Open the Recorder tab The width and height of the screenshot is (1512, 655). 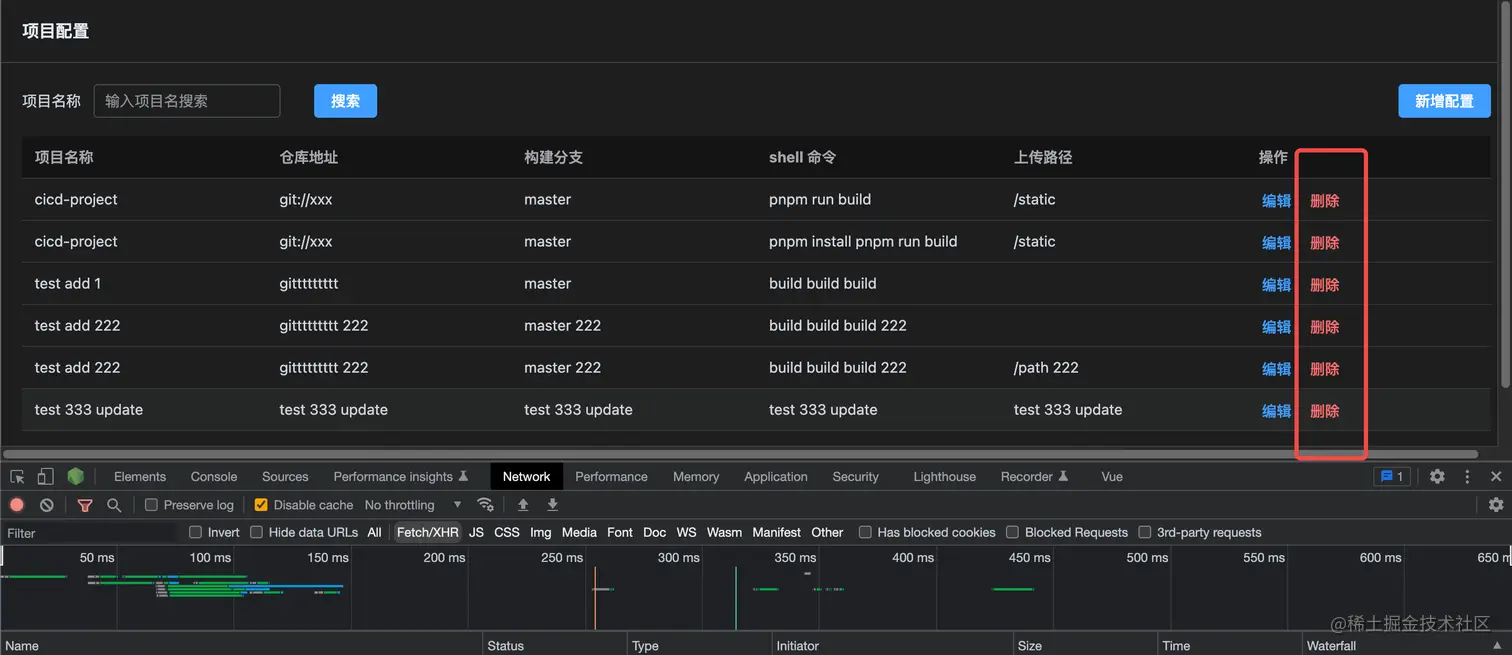[x=1034, y=477]
